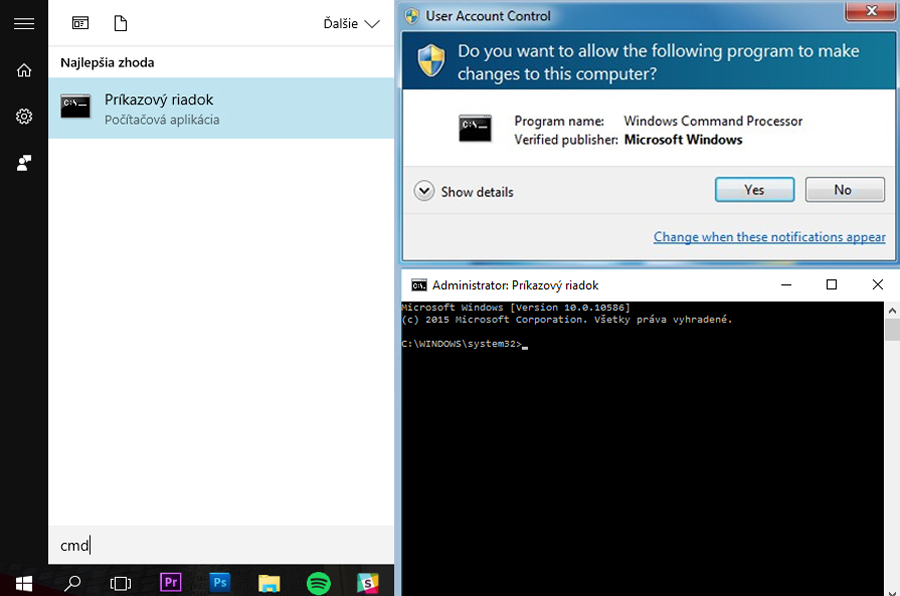Expand the Ďalšie filter dropdown
The image size is (900, 596).
coord(351,24)
